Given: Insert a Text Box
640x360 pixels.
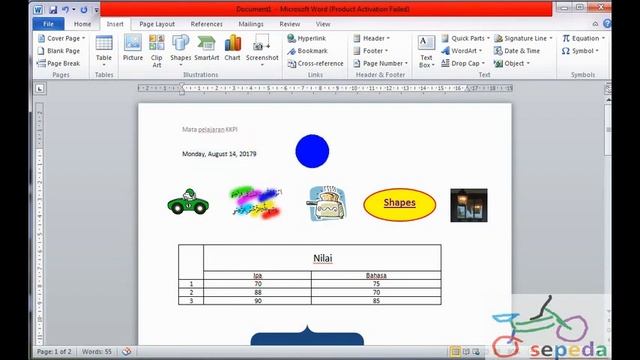Looking at the screenshot, I should click(426, 51).
